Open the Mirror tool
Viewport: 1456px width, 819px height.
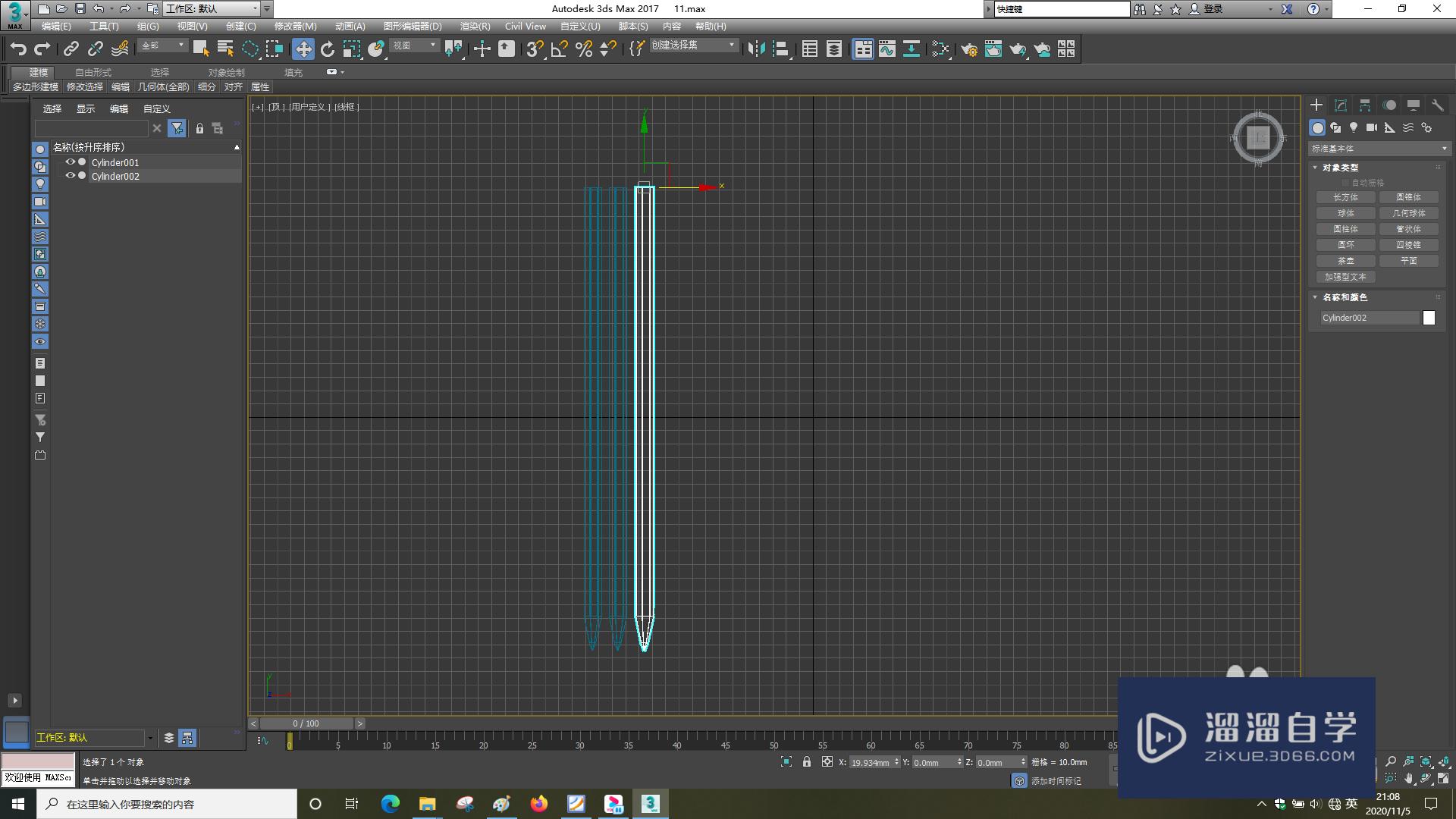[756, 49]
